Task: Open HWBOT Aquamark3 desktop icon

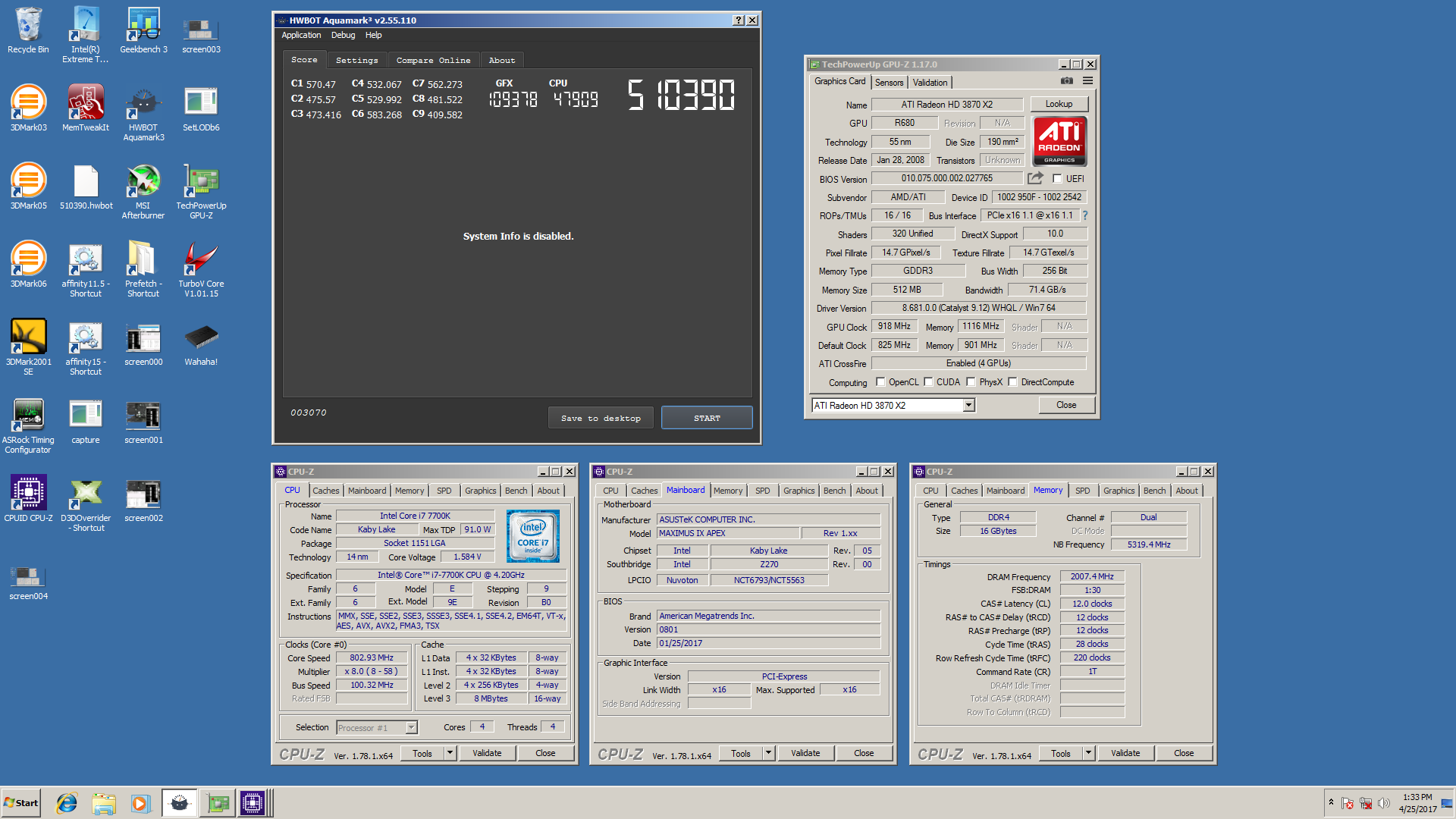Action: pos(143,113)
